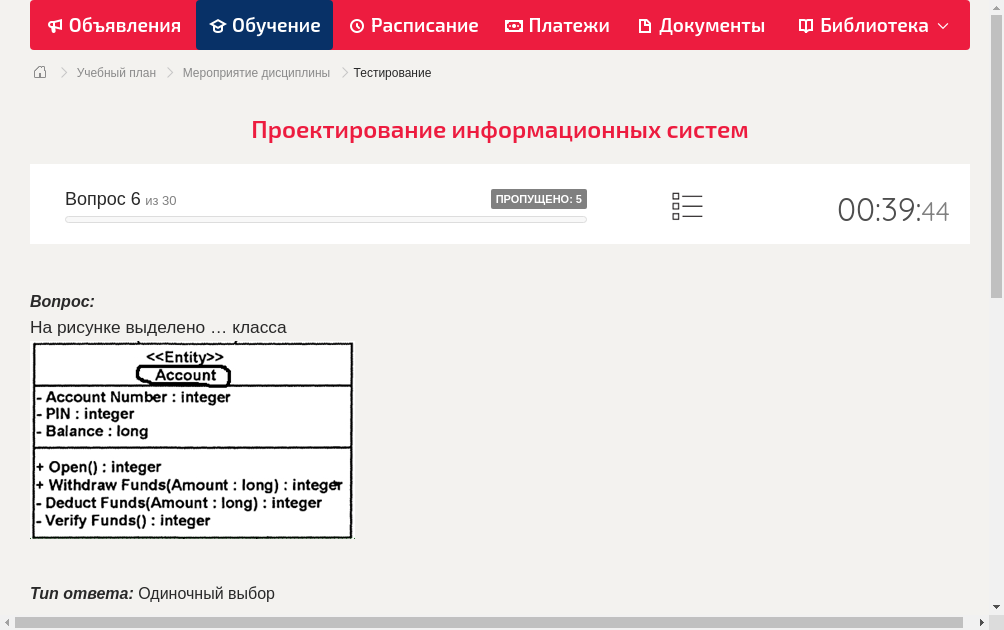Click the ПРОПУЩЕНО: 5 badge
Screen dimensions: 1004x630
point(539,198)
